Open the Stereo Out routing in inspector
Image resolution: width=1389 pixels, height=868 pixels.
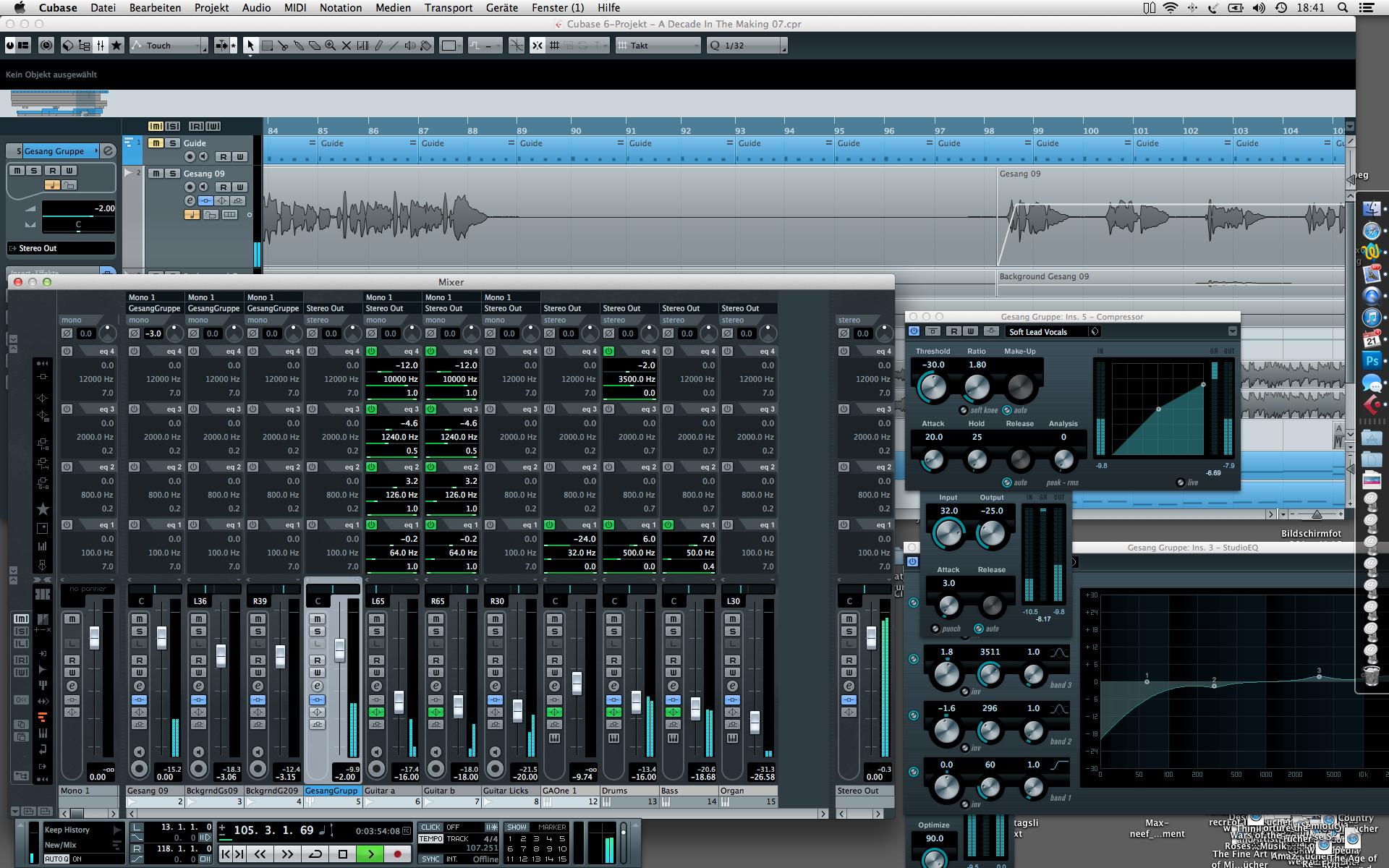click(x=61, y=248)
